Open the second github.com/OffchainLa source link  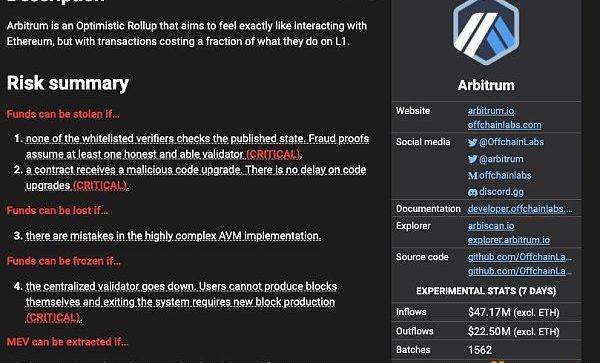520,271
